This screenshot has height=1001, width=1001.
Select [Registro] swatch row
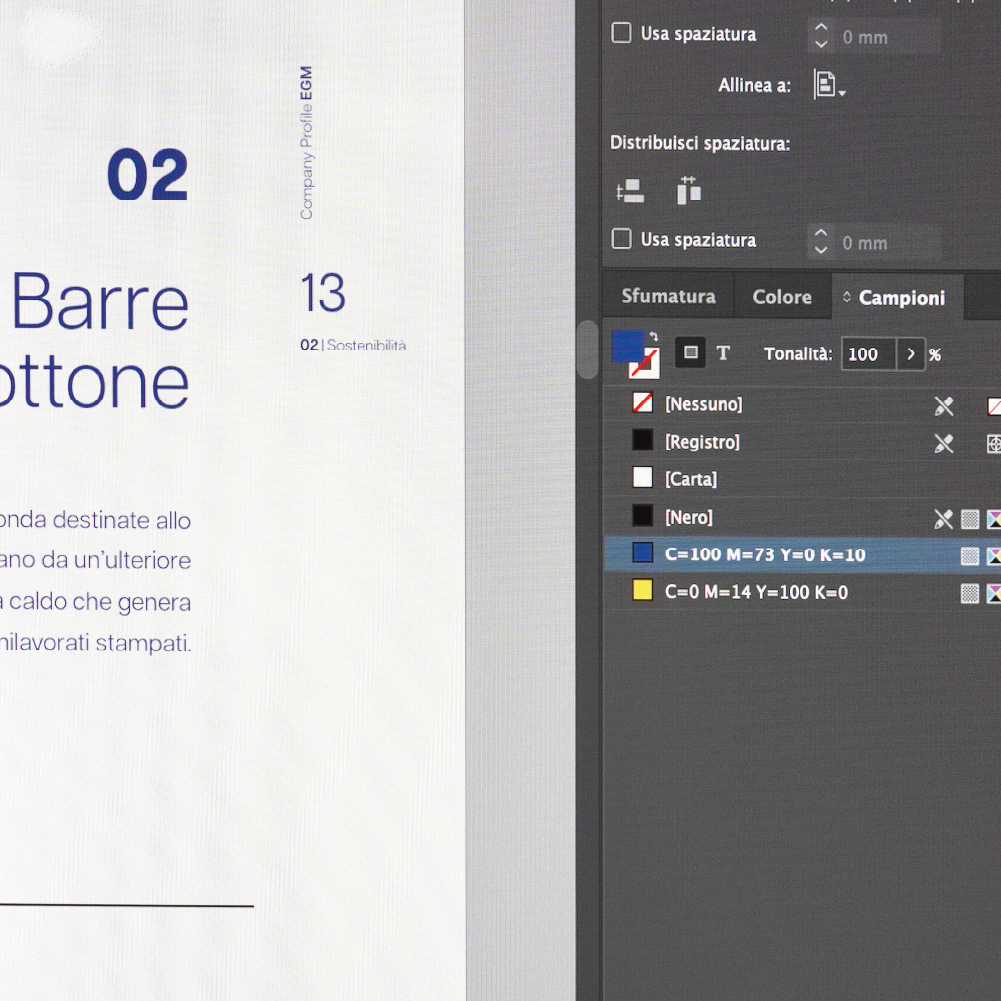pyautogui.click(x=802, y=442)
